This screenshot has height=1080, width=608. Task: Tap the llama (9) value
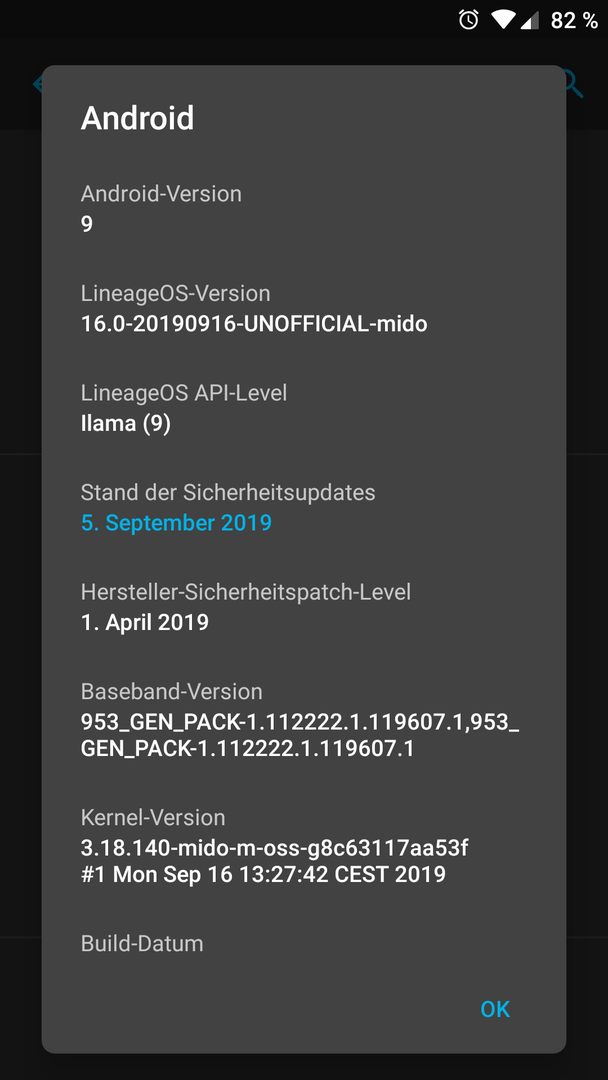126,424
